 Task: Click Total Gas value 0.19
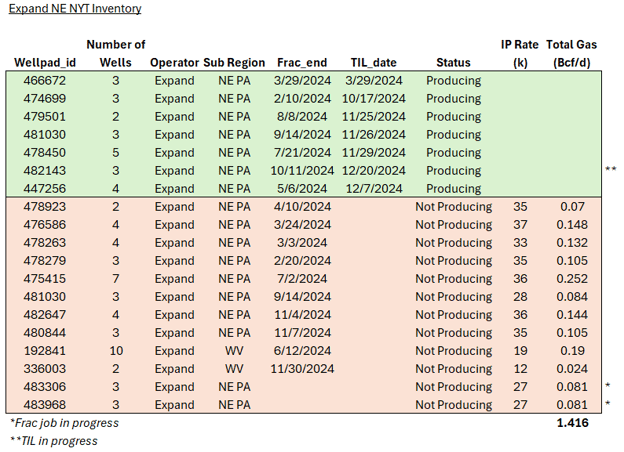572,351
